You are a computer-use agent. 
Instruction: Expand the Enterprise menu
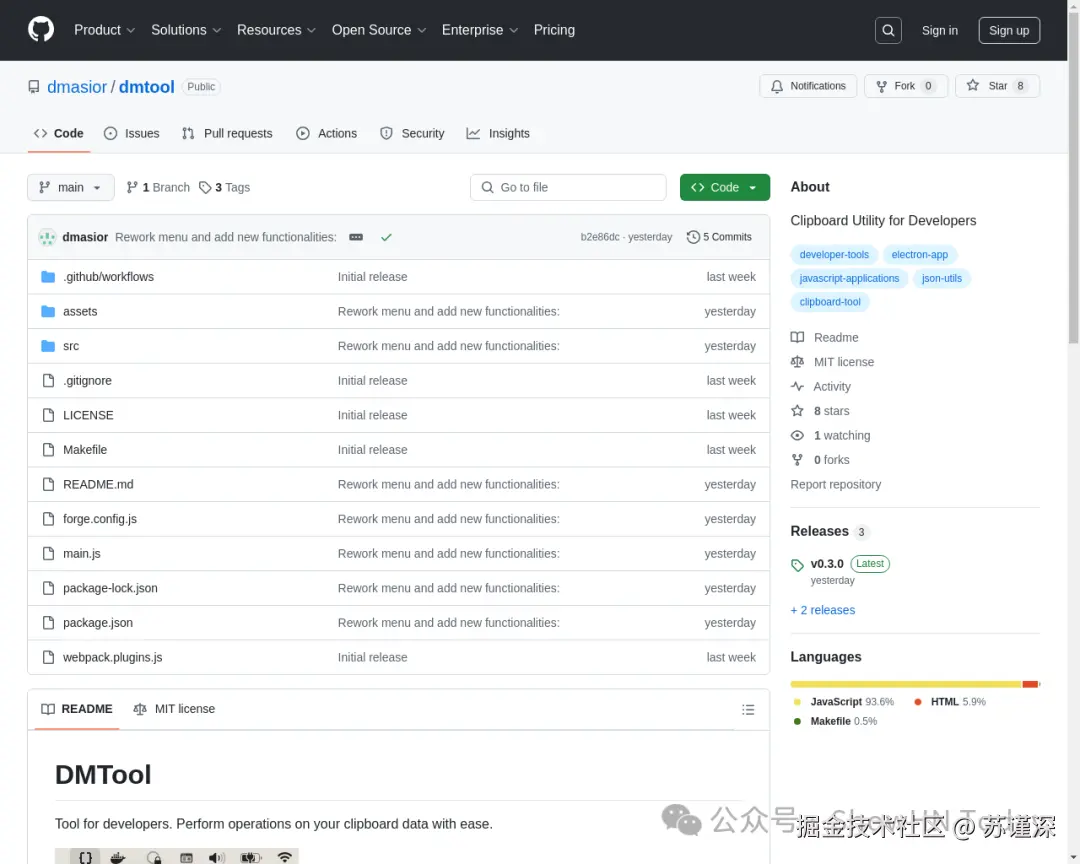point(479,30)
